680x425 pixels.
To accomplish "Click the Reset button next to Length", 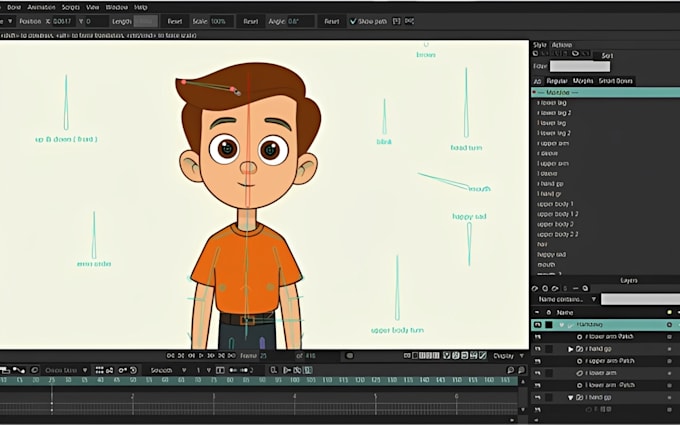I will (x=175, y=21).
